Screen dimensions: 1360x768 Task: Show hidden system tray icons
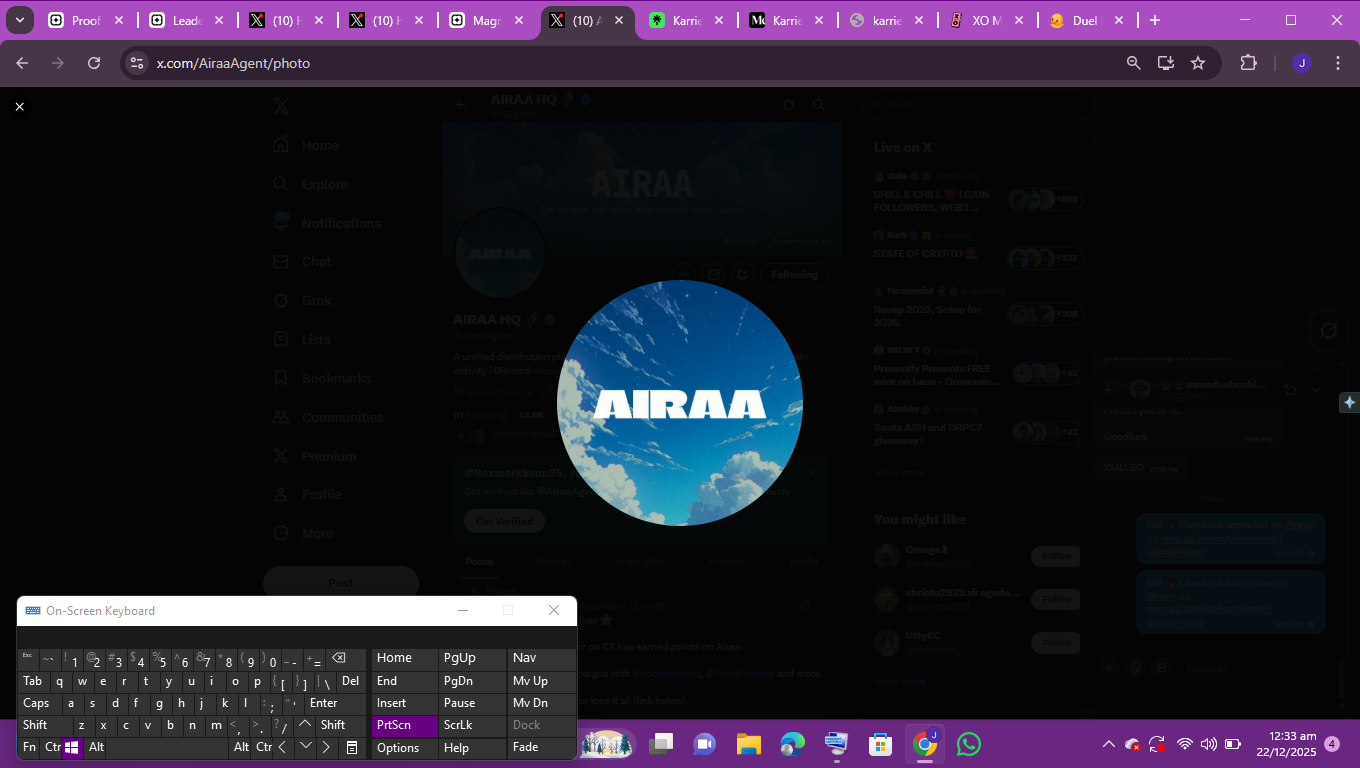click(1108, 744)
